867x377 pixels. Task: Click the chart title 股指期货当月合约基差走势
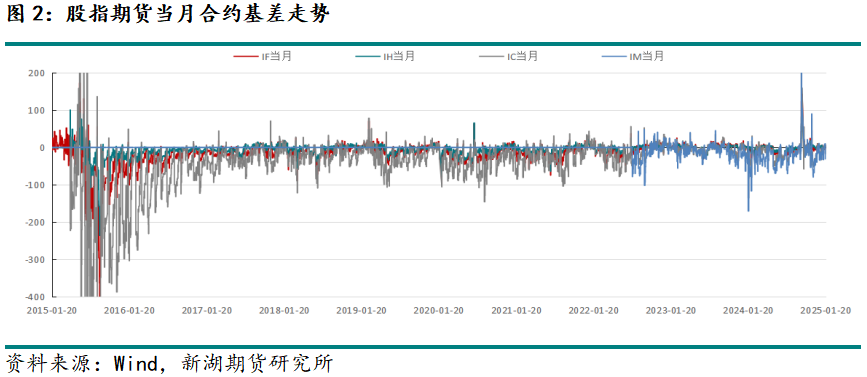[x=198, y=15]
